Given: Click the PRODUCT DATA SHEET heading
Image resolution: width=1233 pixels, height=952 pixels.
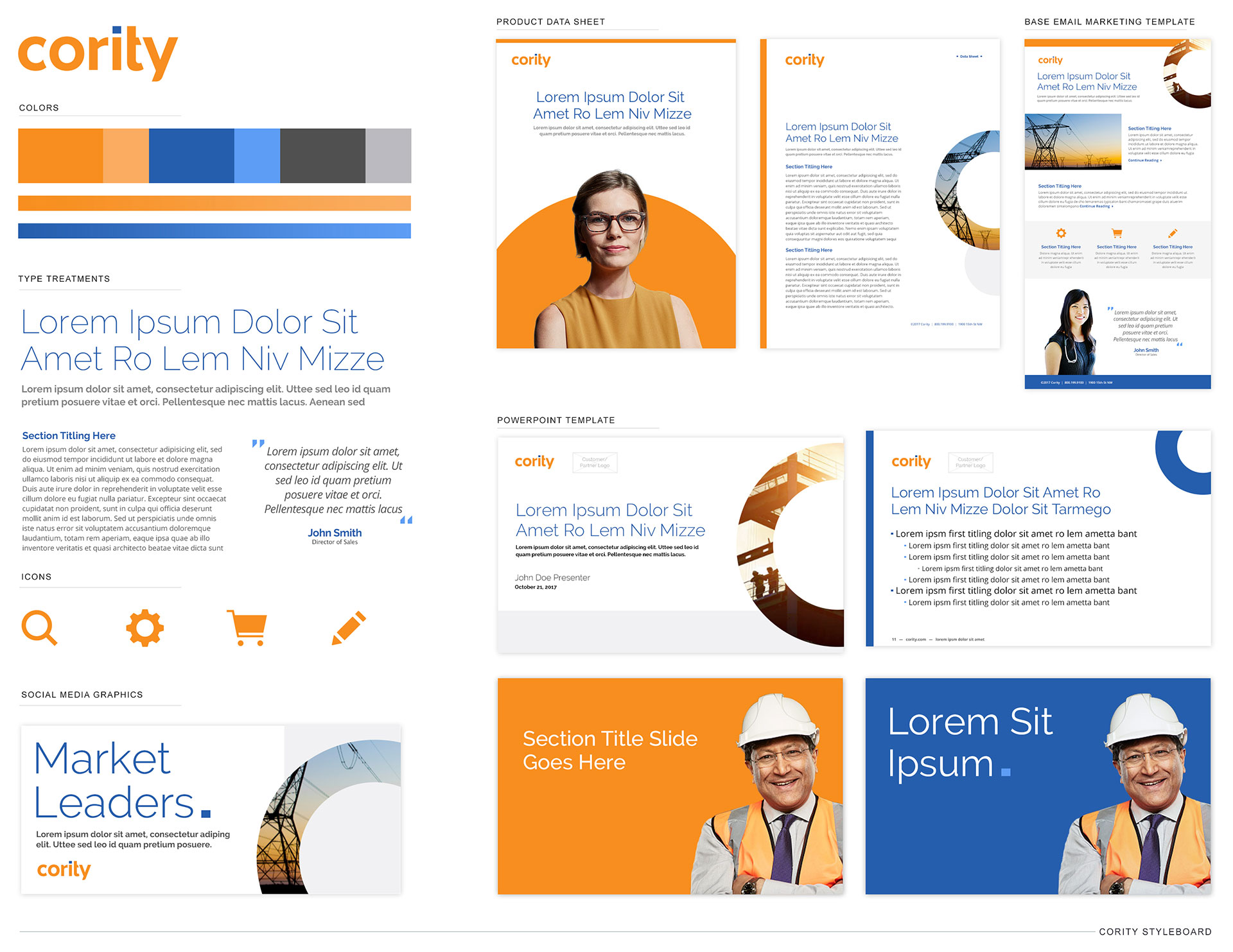Looking at the screenshot, I should click(x=551, y=22).
